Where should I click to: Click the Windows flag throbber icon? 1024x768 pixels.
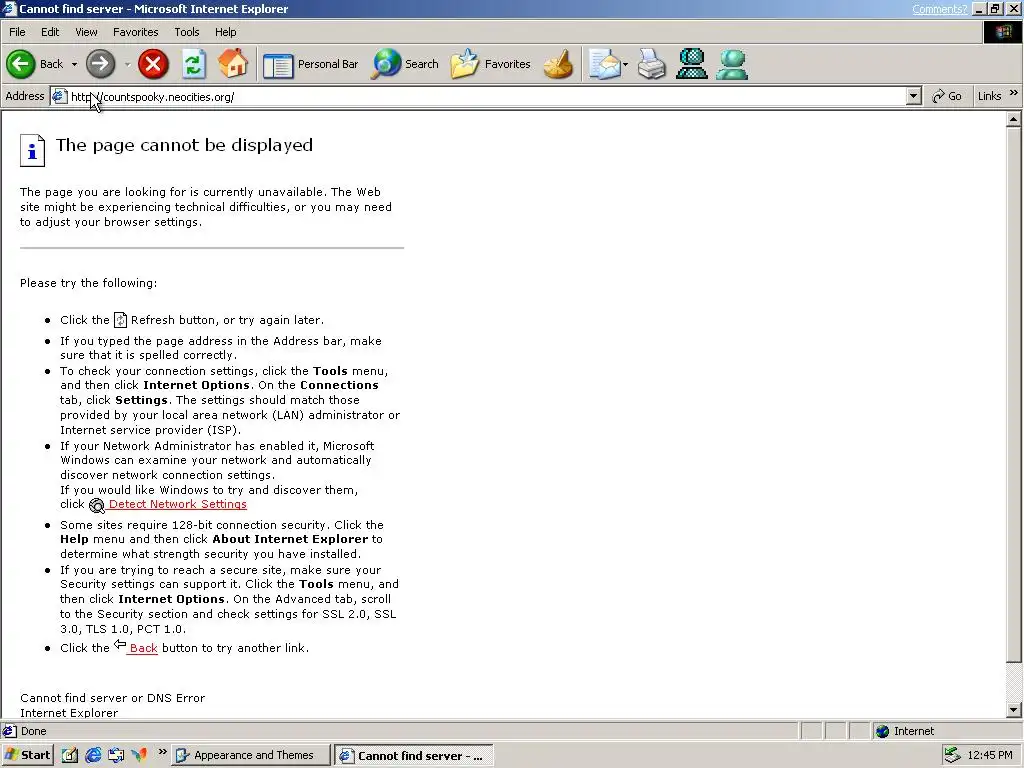(1002, 32)
